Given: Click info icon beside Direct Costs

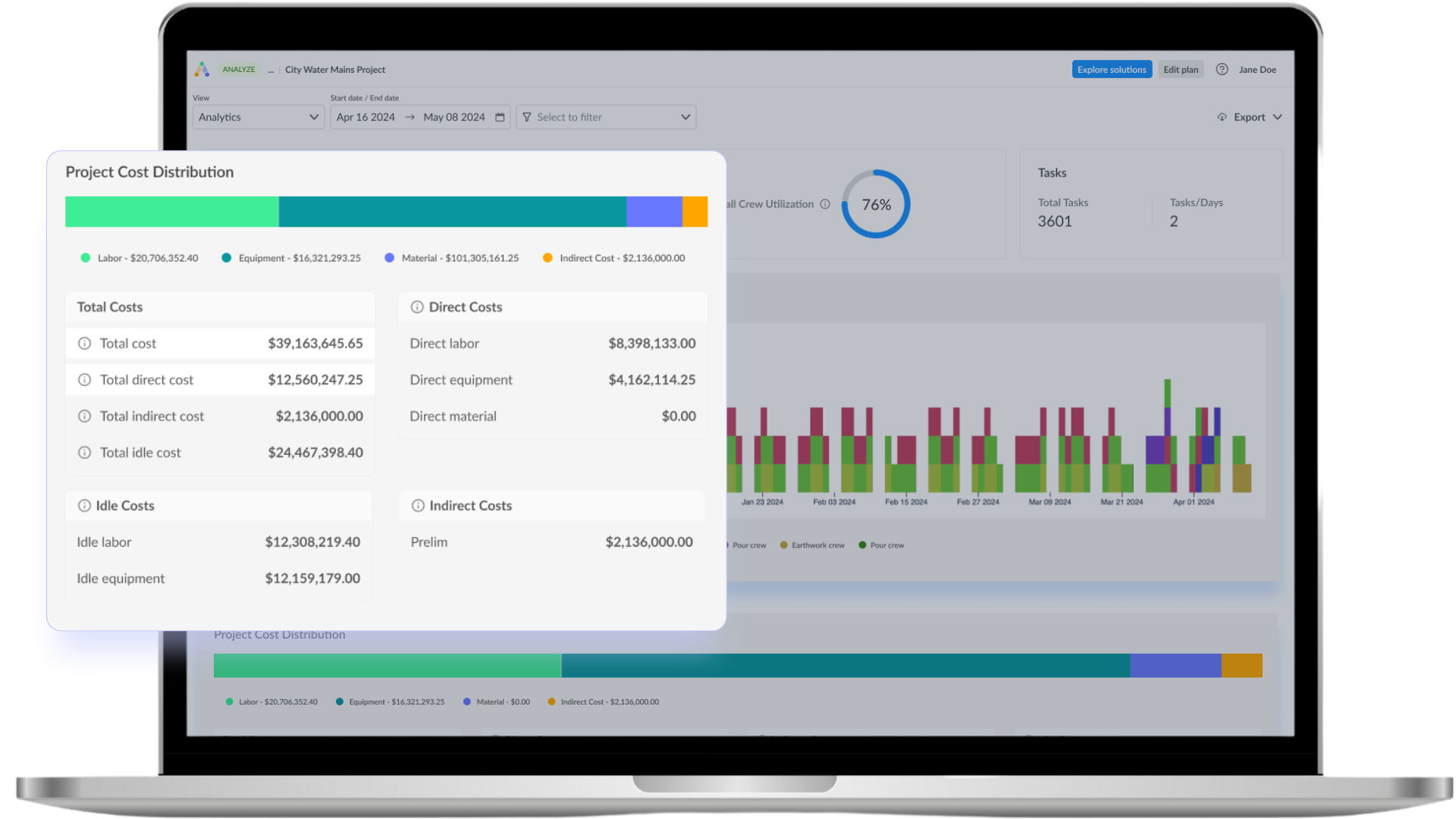Looking at the screenshot, I should 417,307.
